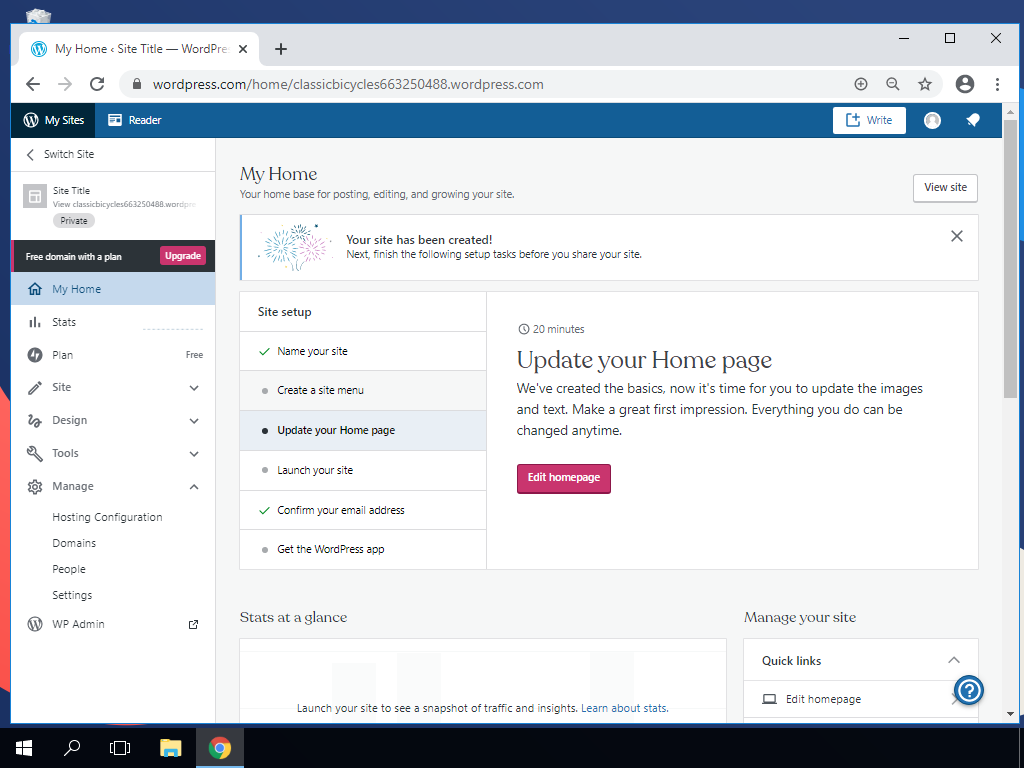
Task: Open File Explorer from taskbar
Action: tap(170, 748)
